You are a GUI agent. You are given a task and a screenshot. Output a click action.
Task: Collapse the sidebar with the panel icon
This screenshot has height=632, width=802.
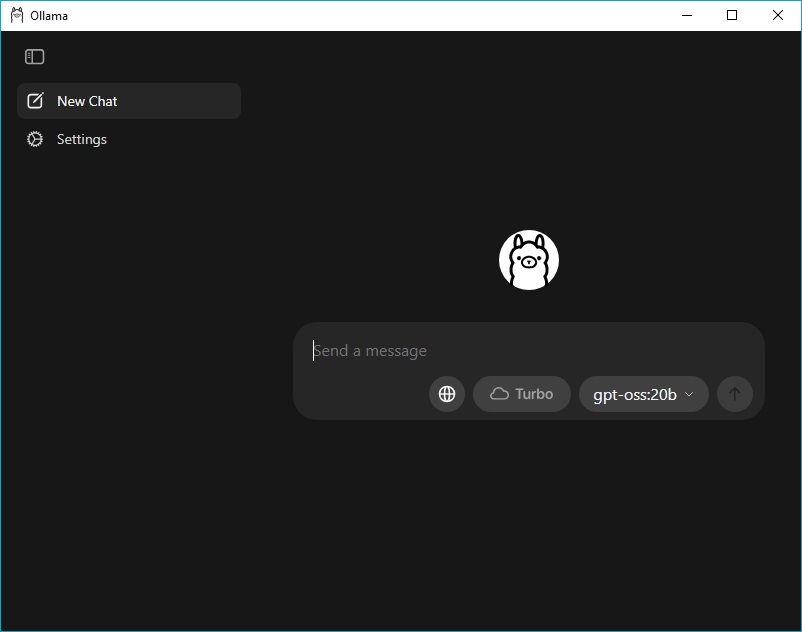point(35,57)
